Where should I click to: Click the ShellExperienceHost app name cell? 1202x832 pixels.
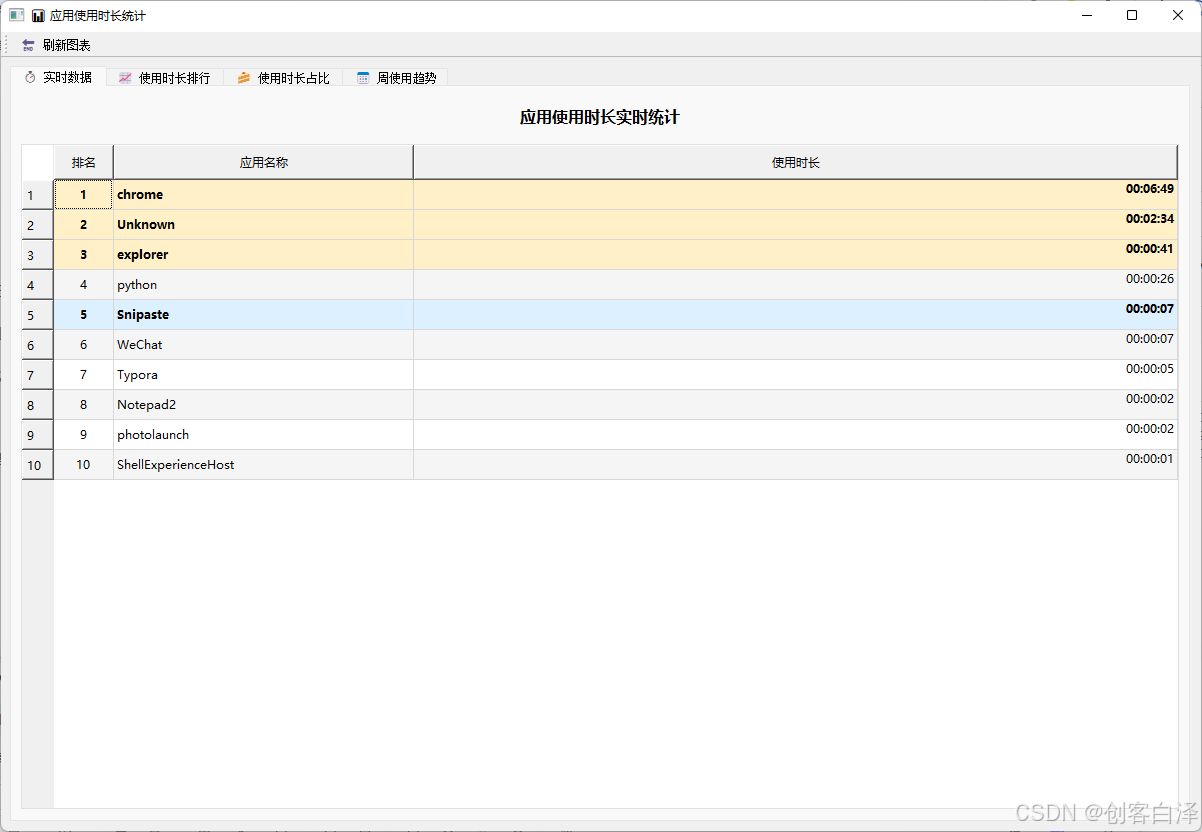pos(264,465)
